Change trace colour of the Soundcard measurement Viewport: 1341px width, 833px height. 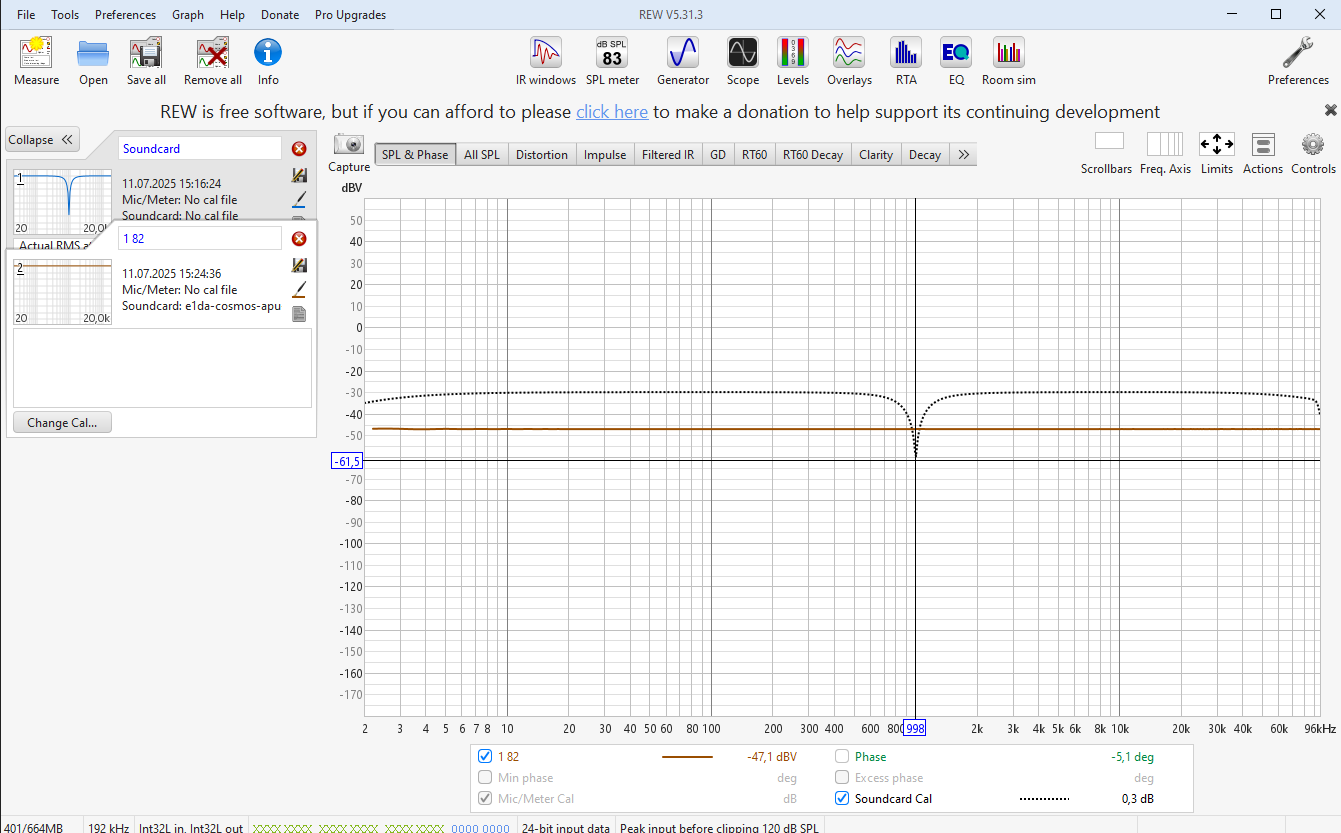point(299,199)
